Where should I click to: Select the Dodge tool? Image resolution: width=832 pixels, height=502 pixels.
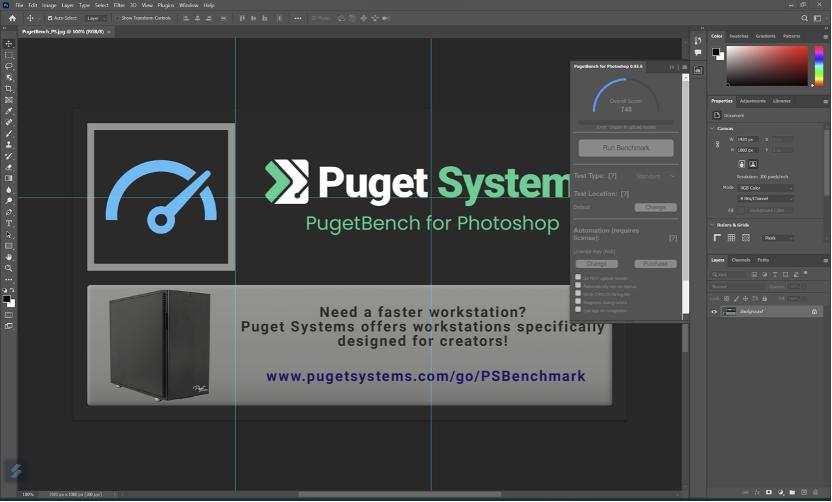click(8, 201)
